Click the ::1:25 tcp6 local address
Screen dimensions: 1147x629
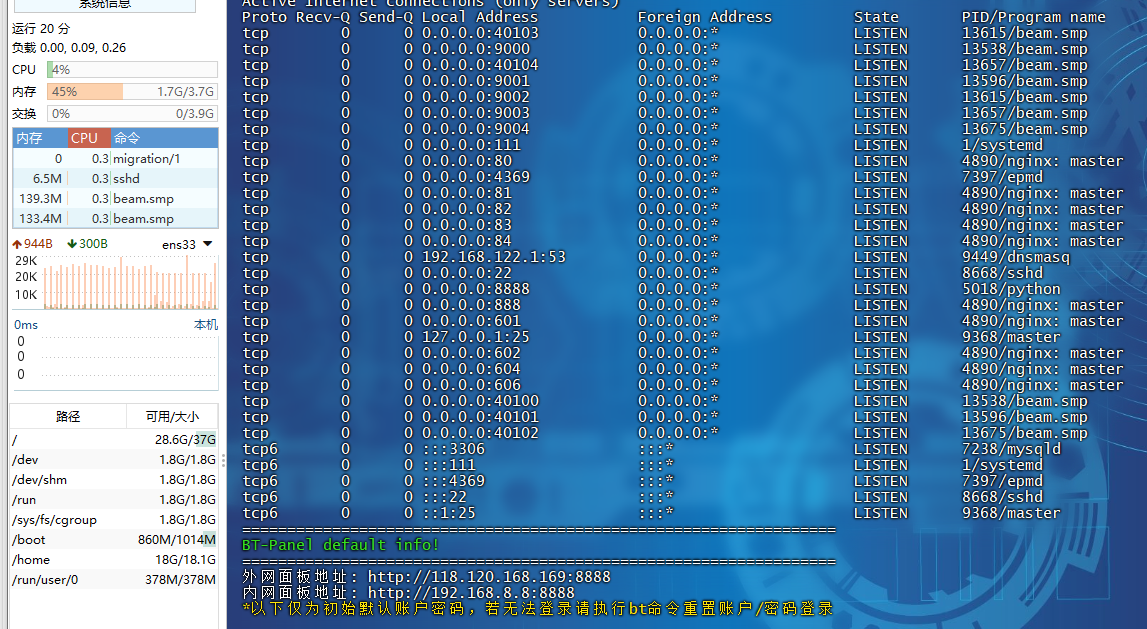[x=449, y=513]
